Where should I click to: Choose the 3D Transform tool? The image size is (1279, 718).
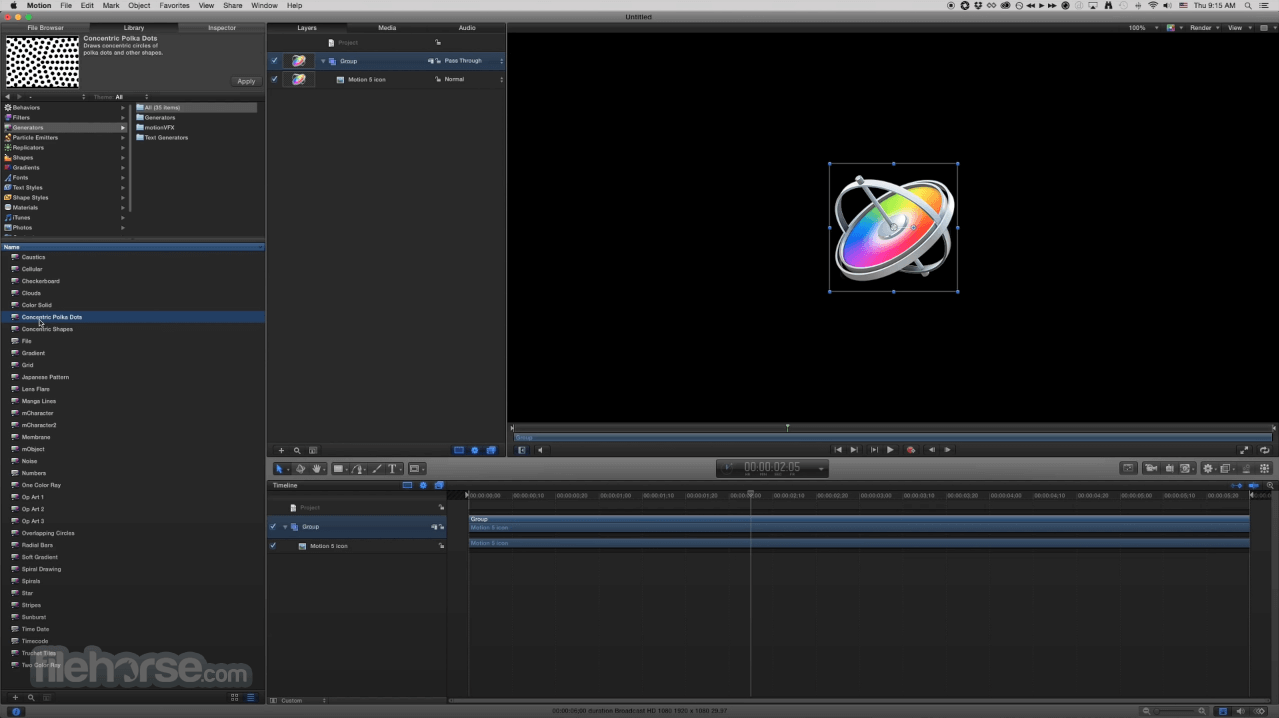(299, 468)
